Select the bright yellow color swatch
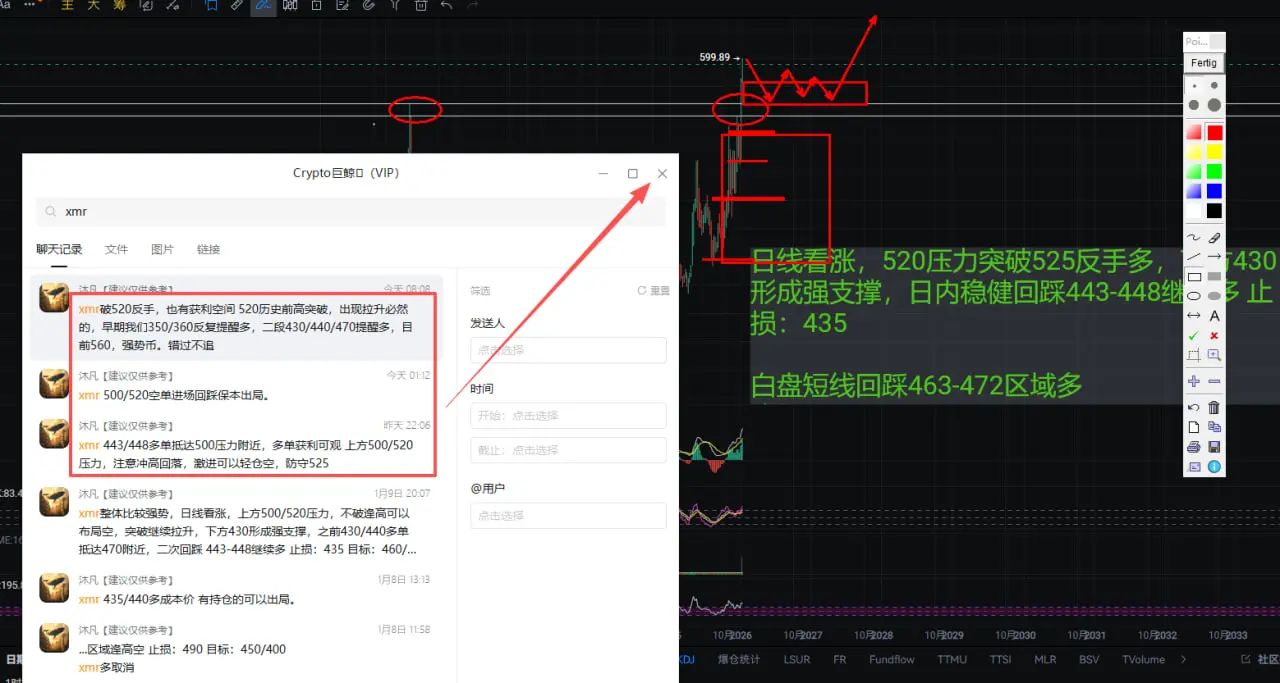This screenshot has width=1280, height=683. (1214, 152)
